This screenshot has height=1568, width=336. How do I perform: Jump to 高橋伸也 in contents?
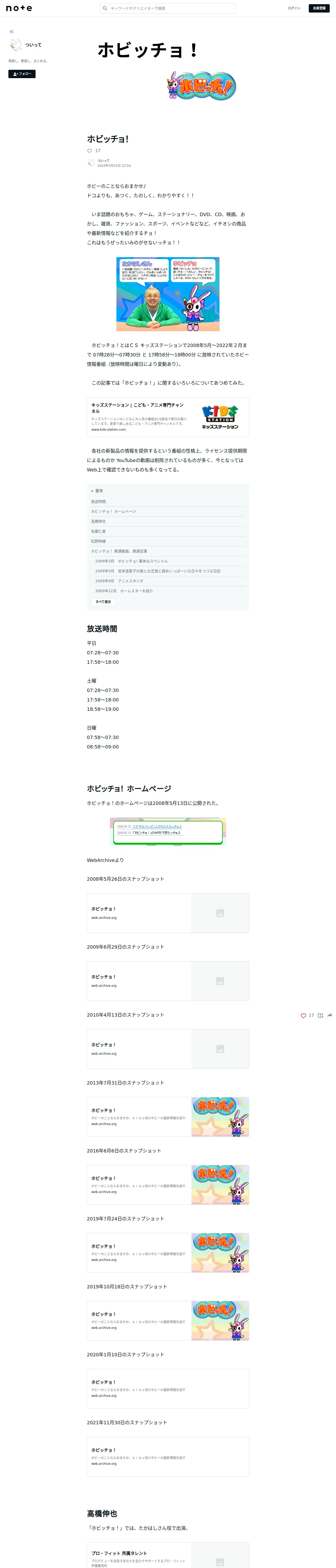pos(98,522)
